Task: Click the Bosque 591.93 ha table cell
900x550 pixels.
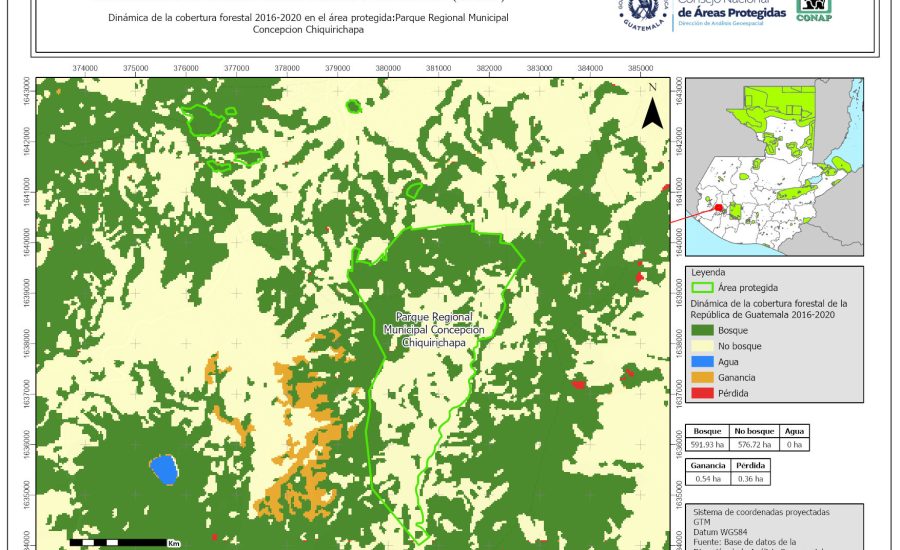Action: click(x=707, y=444)
